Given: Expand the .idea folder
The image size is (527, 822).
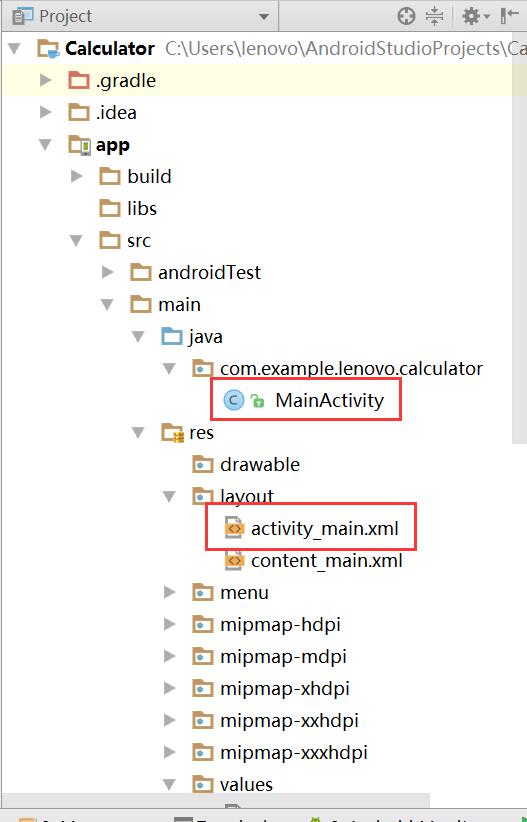Looking at the screenshot, I should [x=46, y=112].
